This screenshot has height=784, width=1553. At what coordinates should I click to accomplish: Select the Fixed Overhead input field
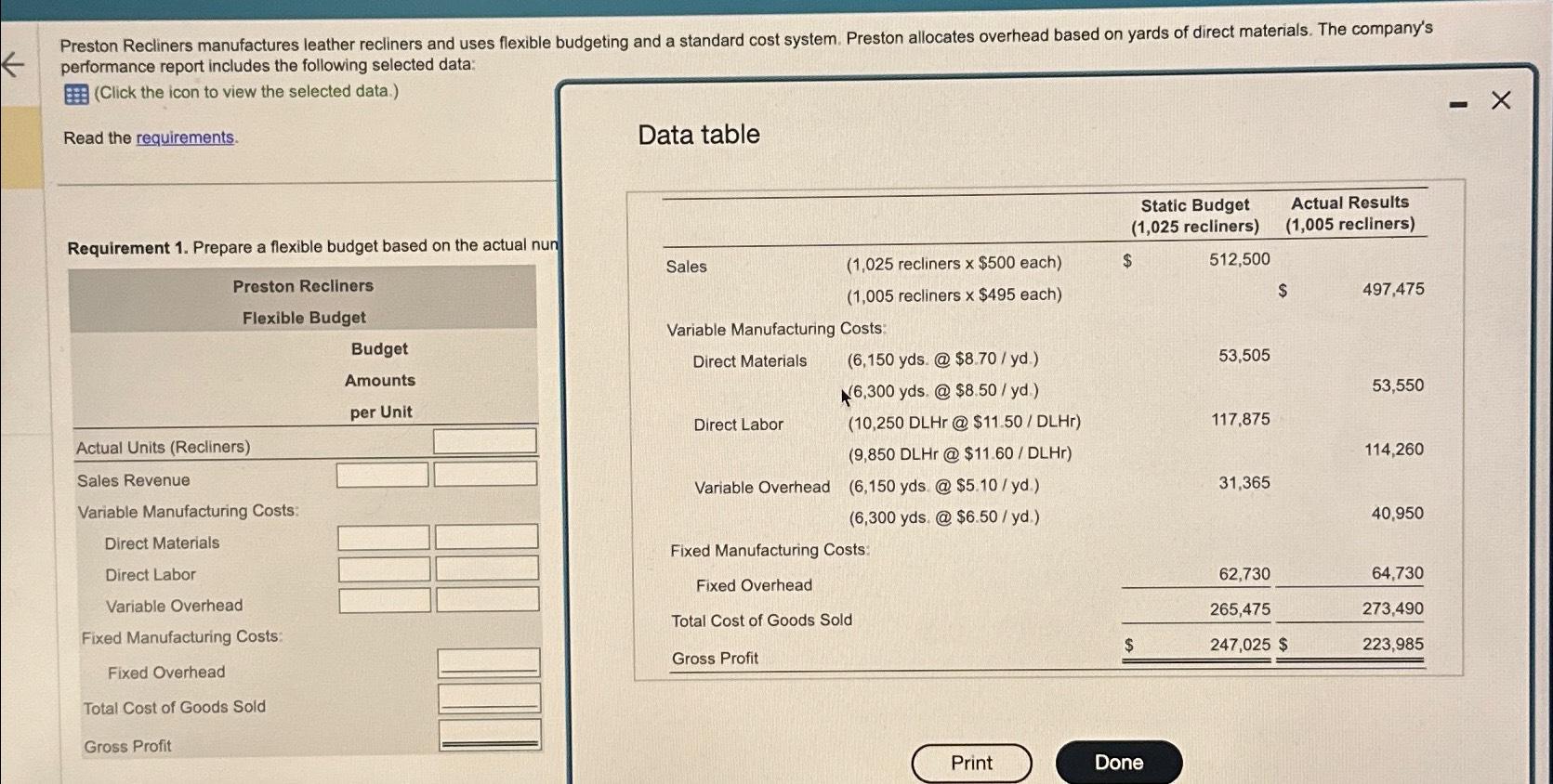pos(489,663)
